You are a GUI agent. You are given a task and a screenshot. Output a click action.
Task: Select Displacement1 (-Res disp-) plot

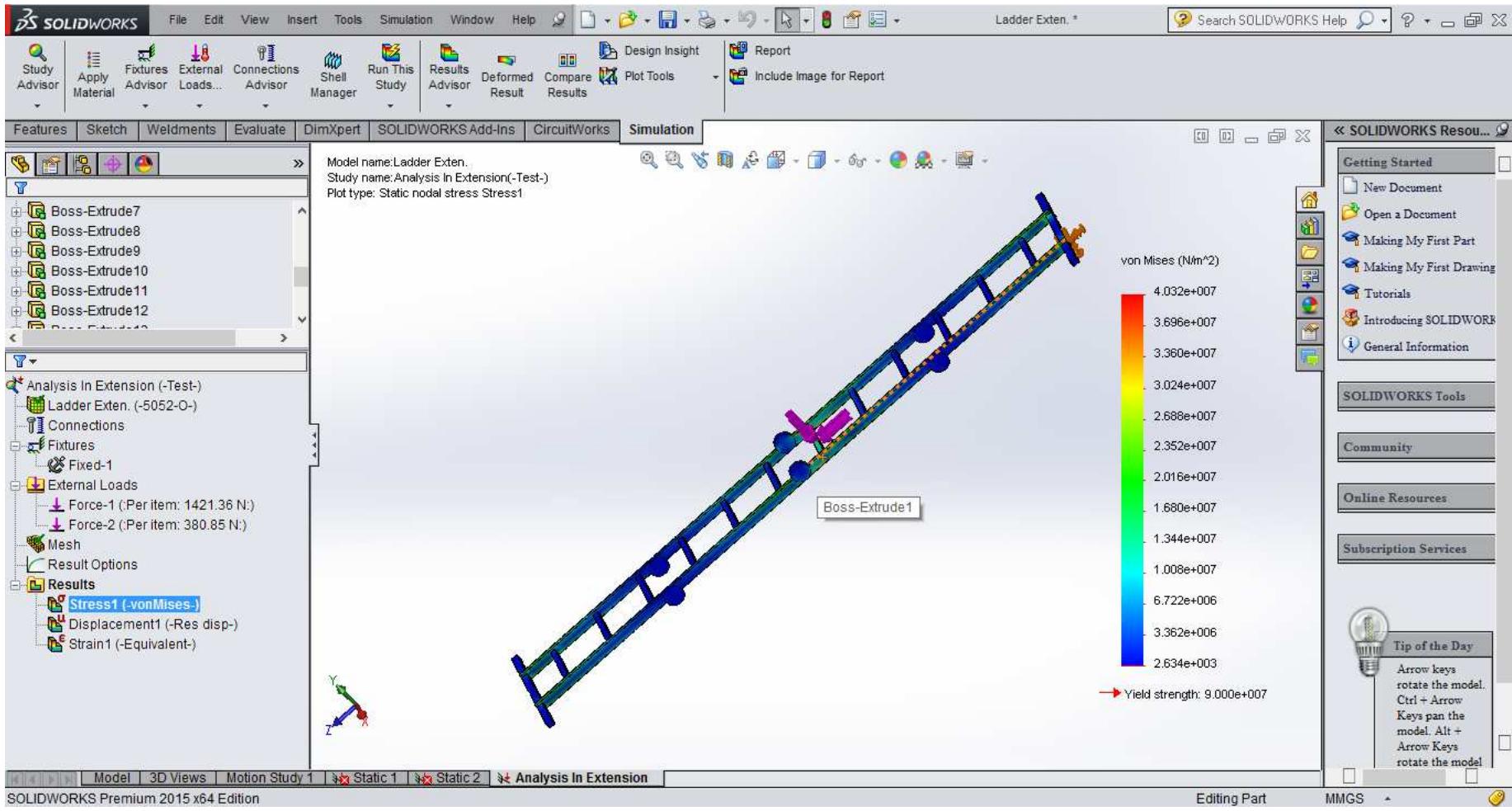coord(153,625)
